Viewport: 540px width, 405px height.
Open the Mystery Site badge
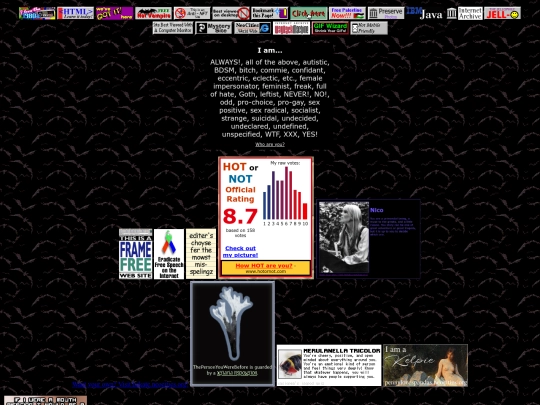pos(214,28)
